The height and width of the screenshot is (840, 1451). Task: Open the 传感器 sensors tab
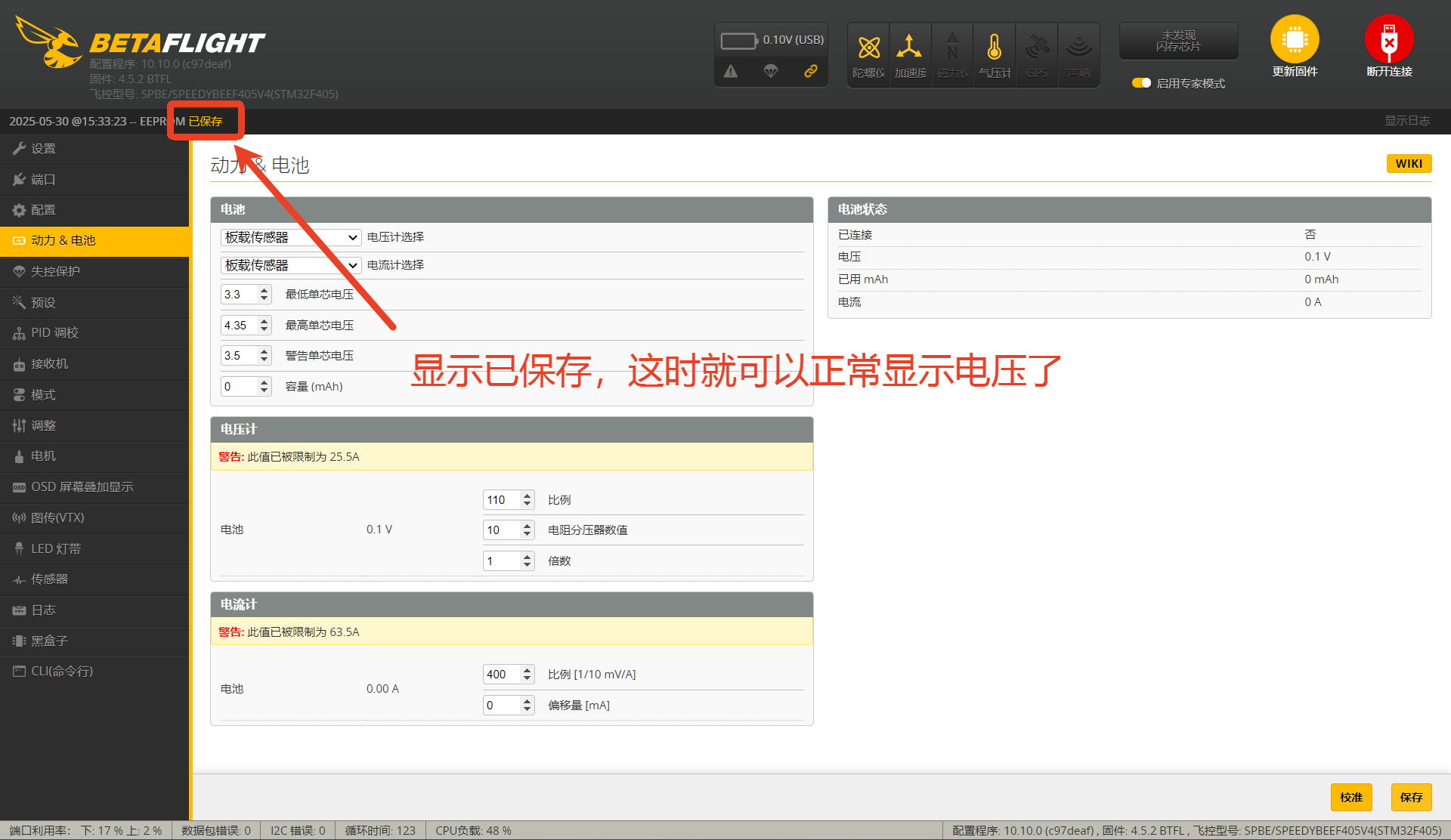tap(94, 579)
